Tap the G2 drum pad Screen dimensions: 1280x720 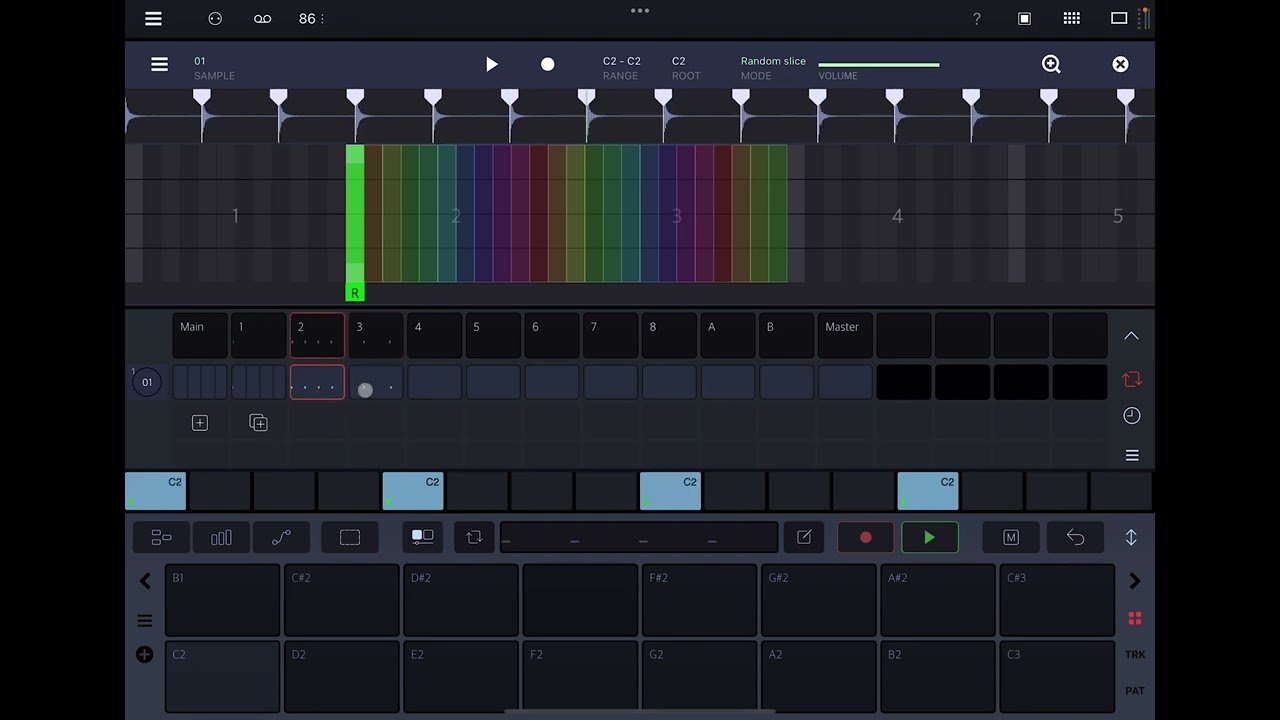click(700, 676)
